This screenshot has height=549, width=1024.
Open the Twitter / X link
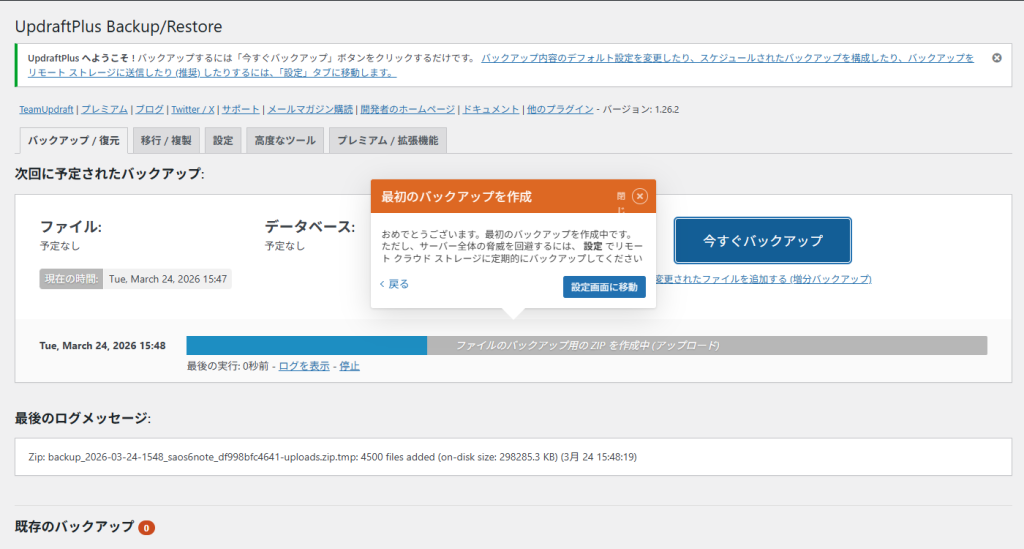tap(192, 109)
